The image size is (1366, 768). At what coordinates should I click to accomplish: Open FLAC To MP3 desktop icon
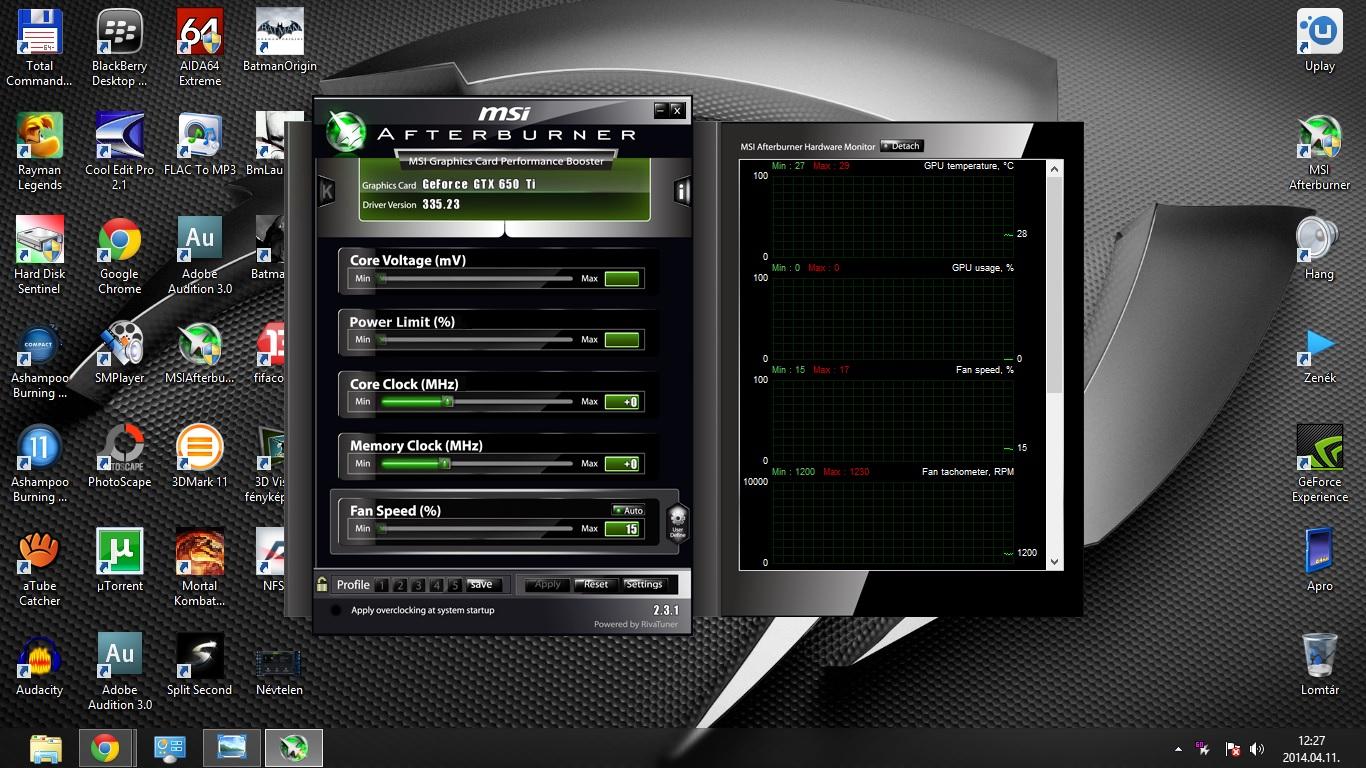pyautogui.click(x=199, y=145)
